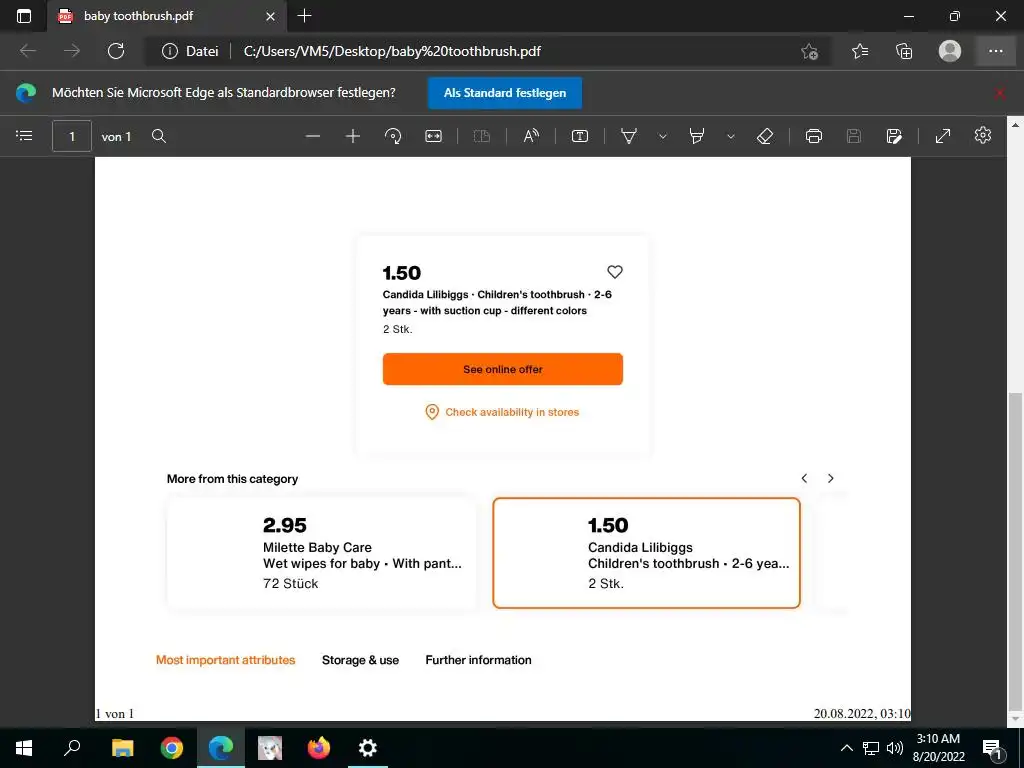Rotate the PDF page
The image size is (1024, 768).
coord(393,136)
